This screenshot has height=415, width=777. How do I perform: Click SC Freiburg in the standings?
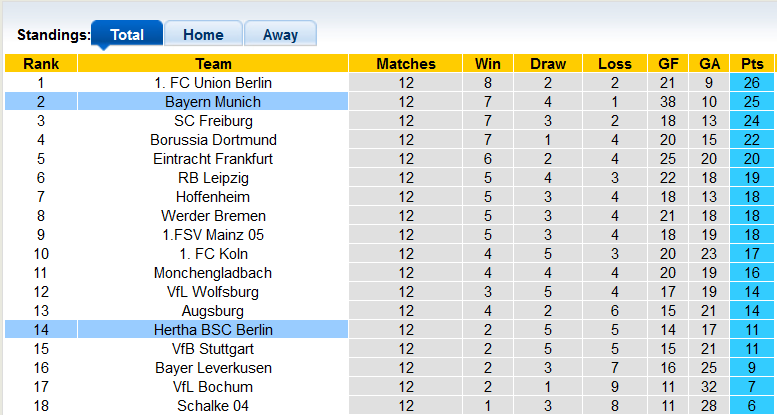213,121
